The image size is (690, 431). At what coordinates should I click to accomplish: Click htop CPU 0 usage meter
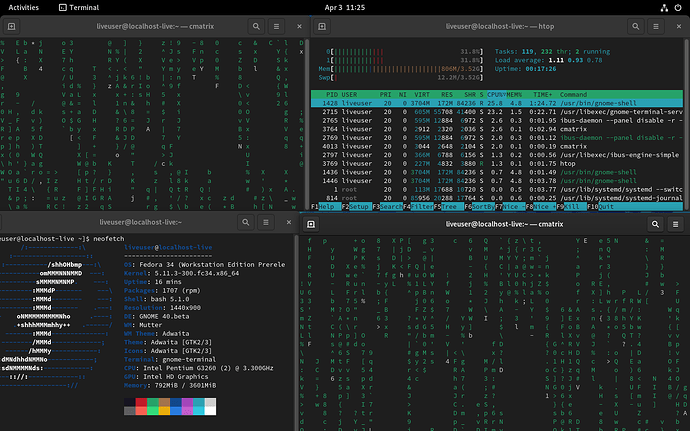(x=404, y=52)
